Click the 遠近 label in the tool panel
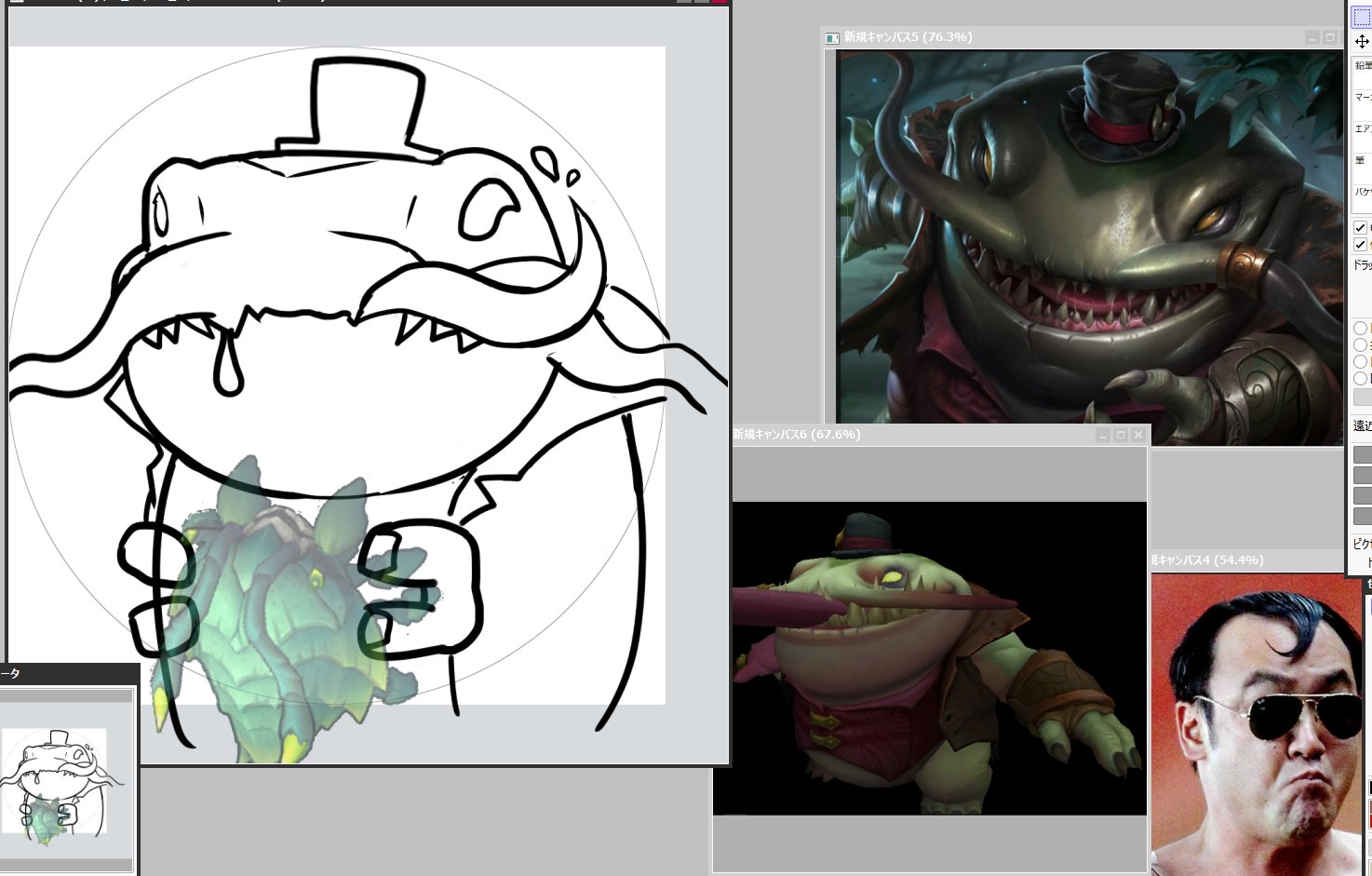Screen dimensions: 1372x876 point(1363,425)
